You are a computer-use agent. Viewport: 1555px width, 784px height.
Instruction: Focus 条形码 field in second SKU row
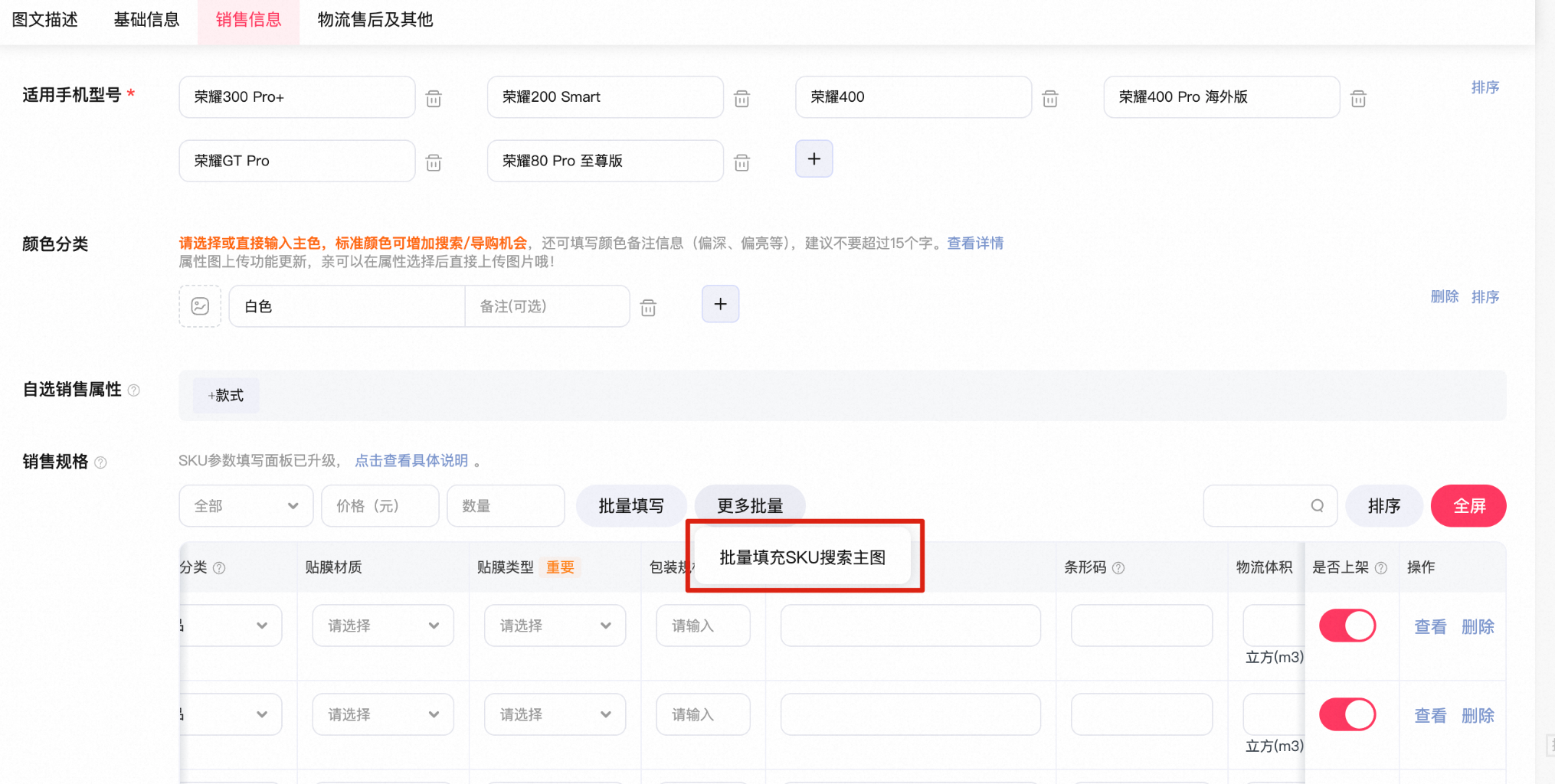coord(1141,714)
